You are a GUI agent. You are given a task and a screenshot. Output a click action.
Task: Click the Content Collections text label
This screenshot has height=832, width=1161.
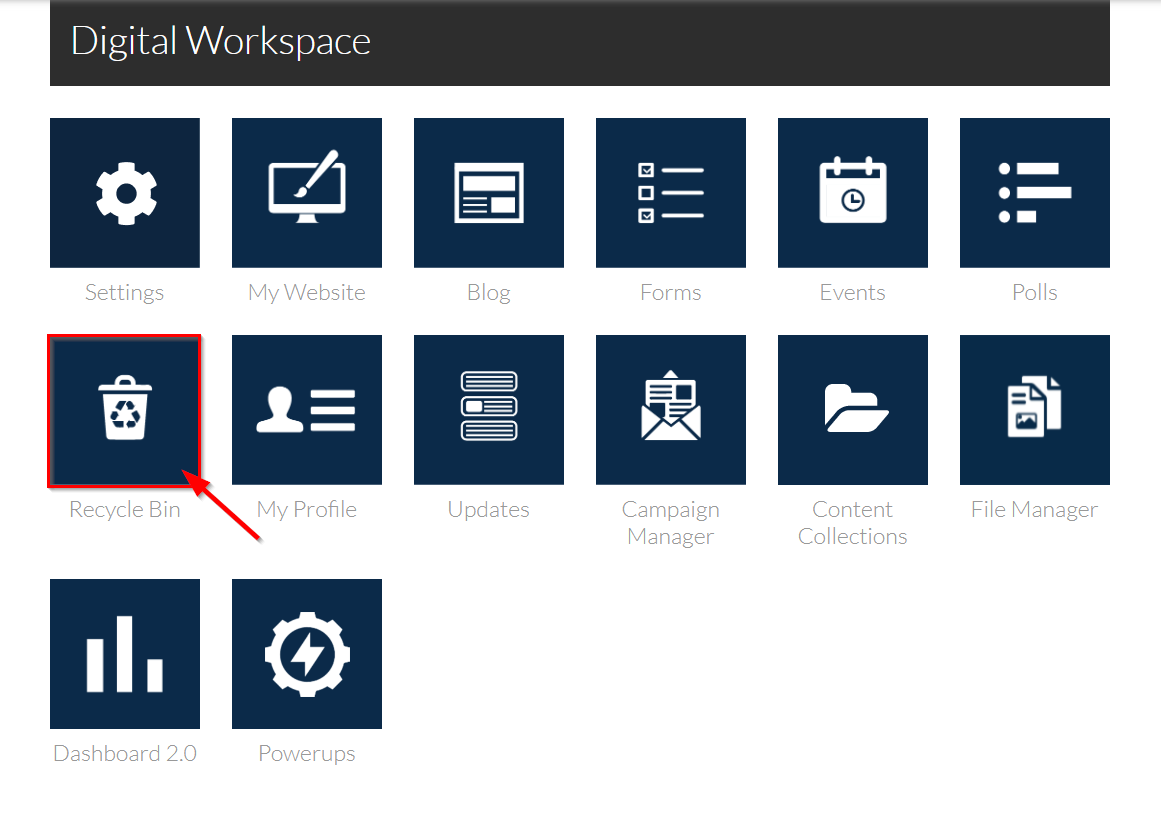(852, 523)
